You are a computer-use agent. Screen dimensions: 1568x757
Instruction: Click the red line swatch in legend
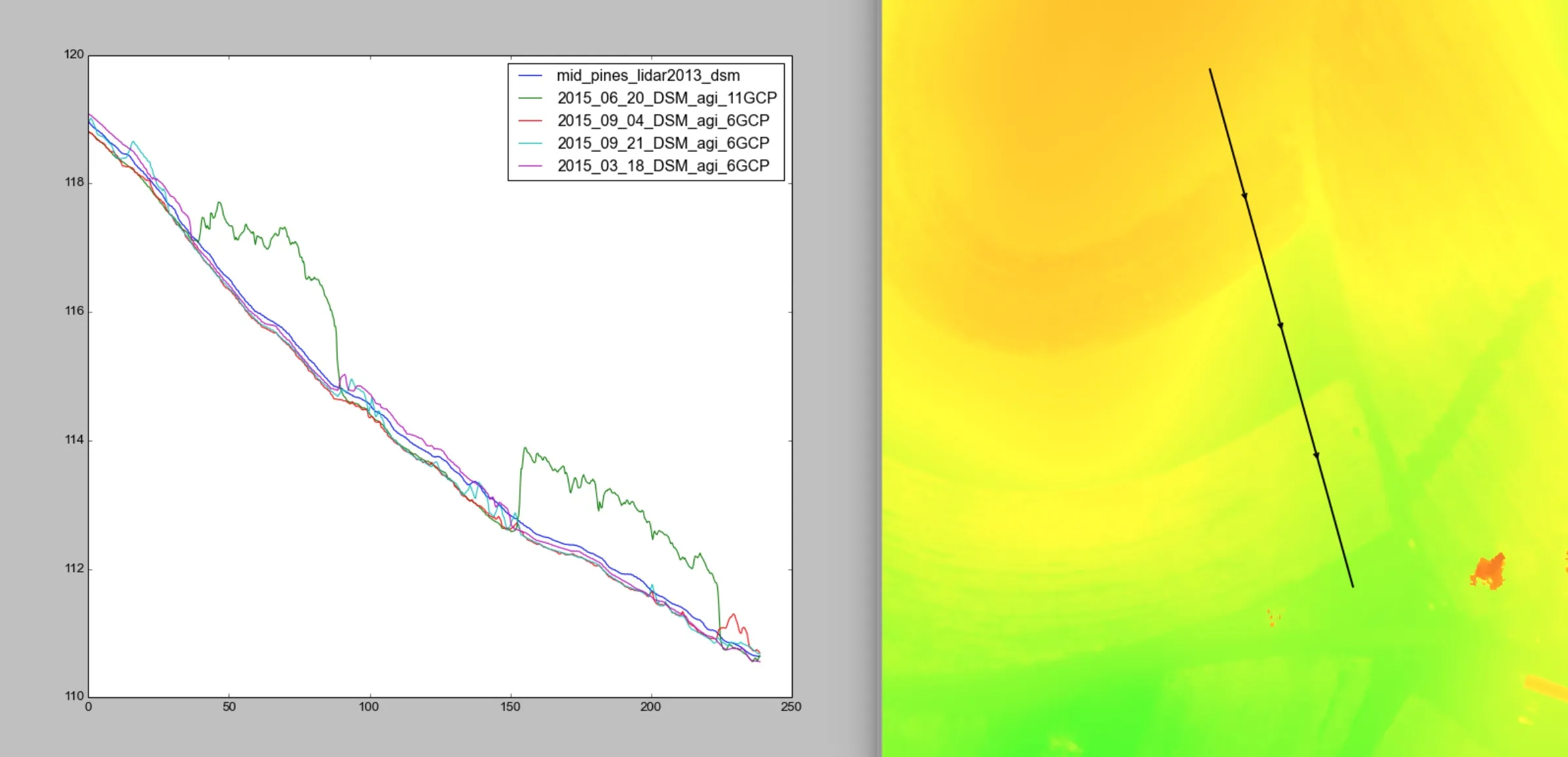click(530, 121)
